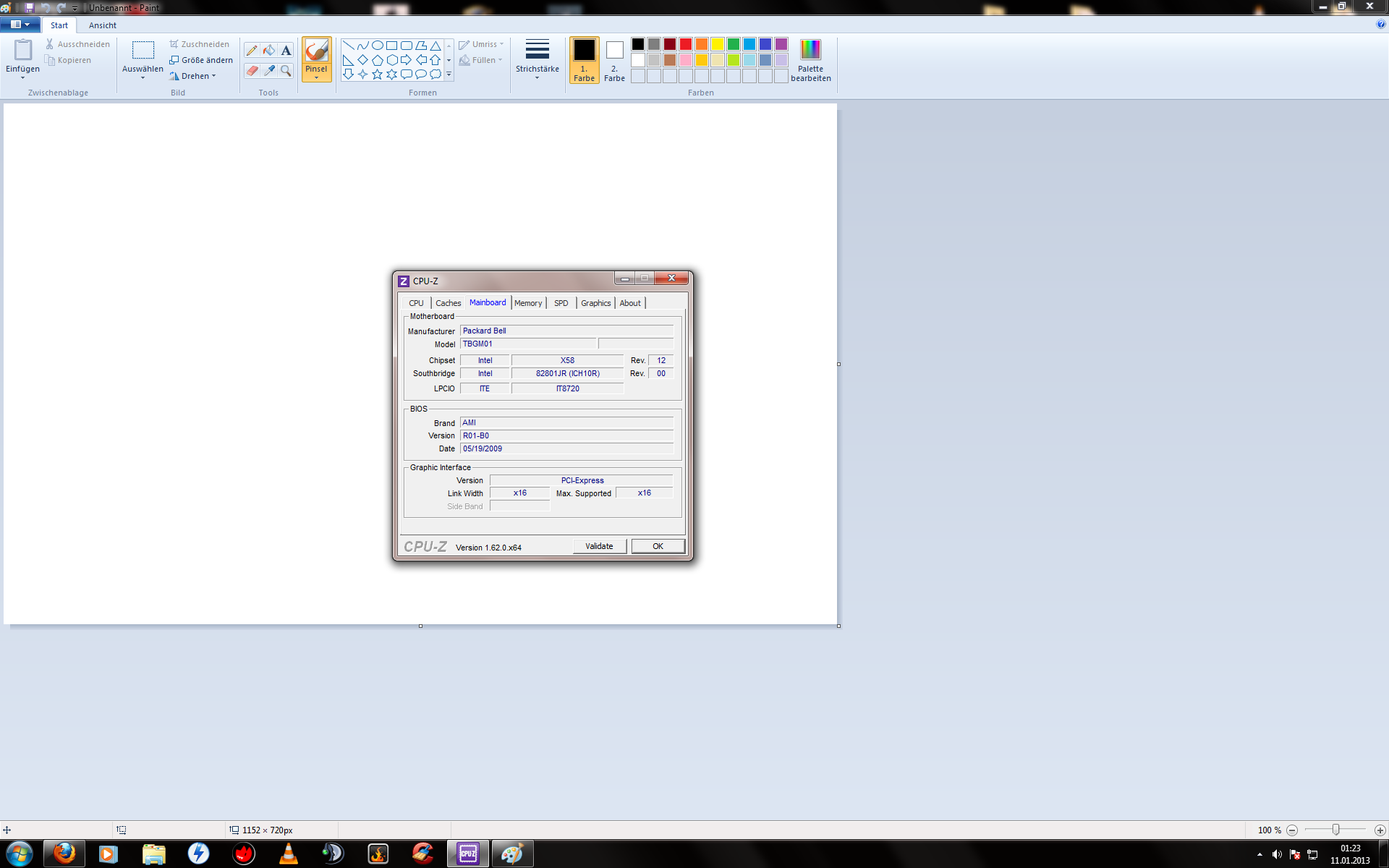Select the Pencil tool
Viewport: 1389px width, 868px height.
click(x=252, y=50)
